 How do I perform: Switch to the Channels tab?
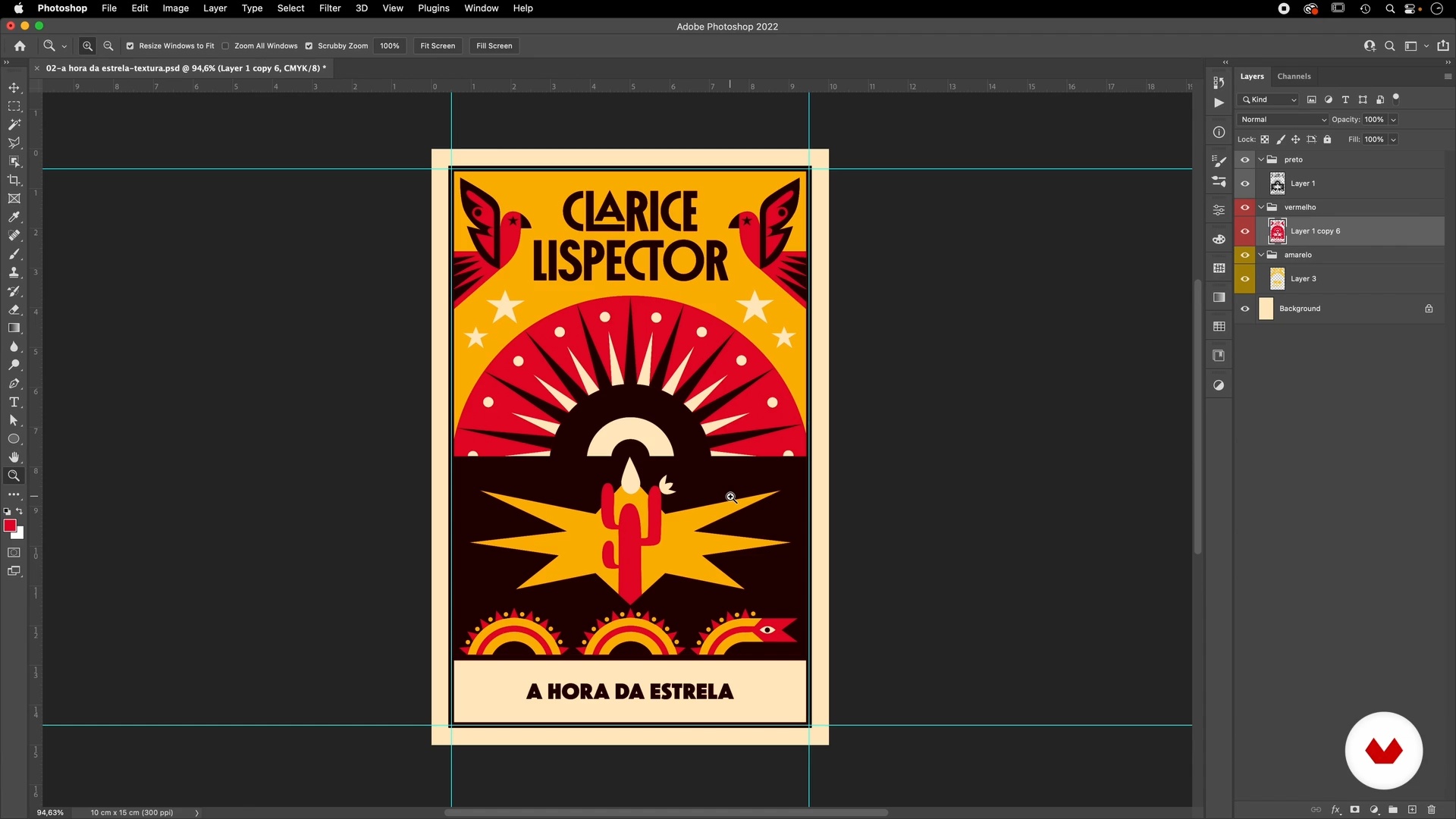[x=1294, y=77]
